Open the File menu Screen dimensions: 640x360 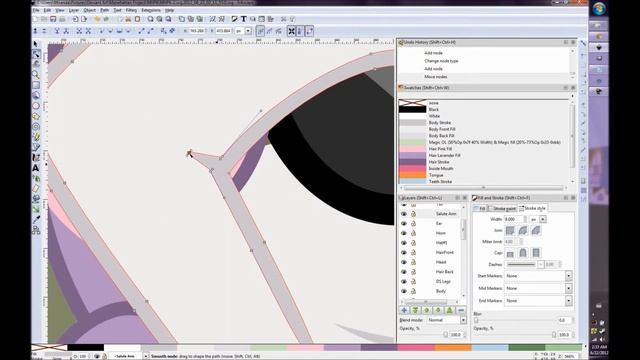click(x=36, y=10)
